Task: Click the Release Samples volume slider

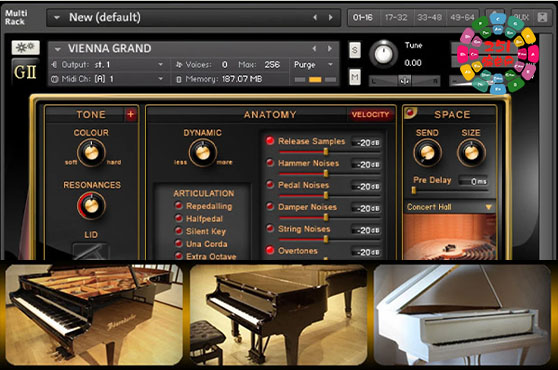Action: tap(329, 152)
